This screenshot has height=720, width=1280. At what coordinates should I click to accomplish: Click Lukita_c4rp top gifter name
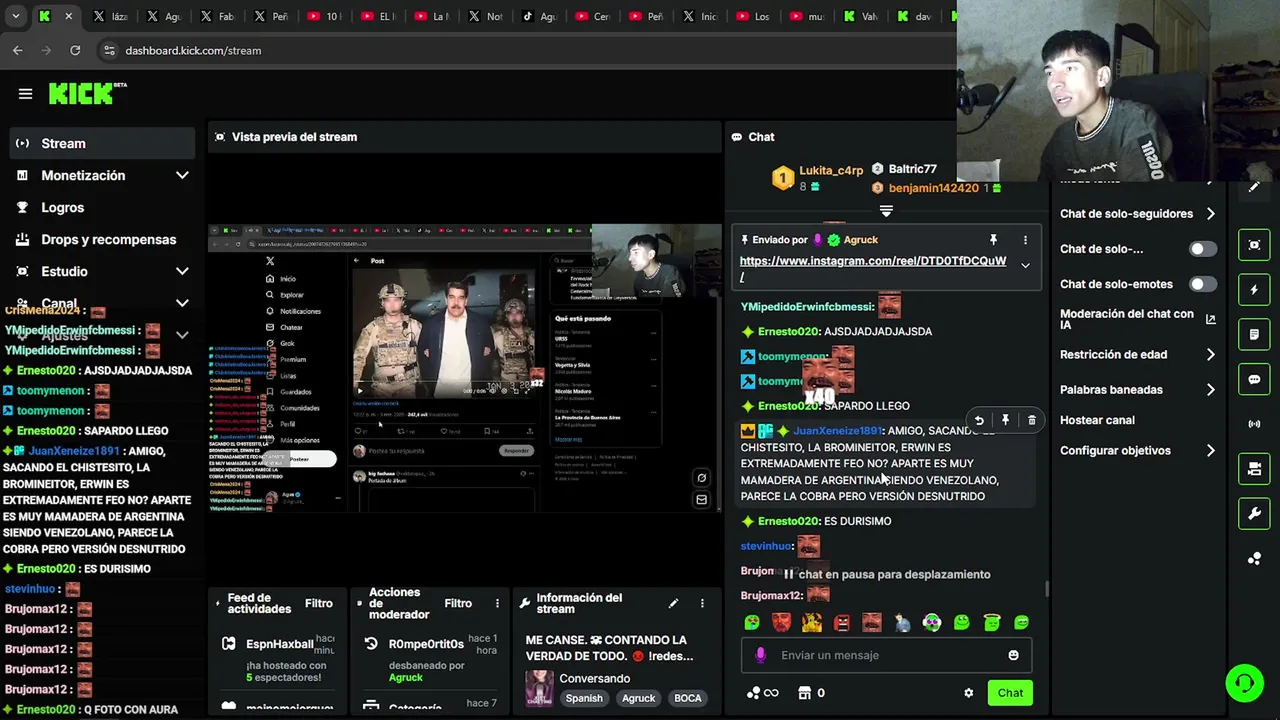831,171
